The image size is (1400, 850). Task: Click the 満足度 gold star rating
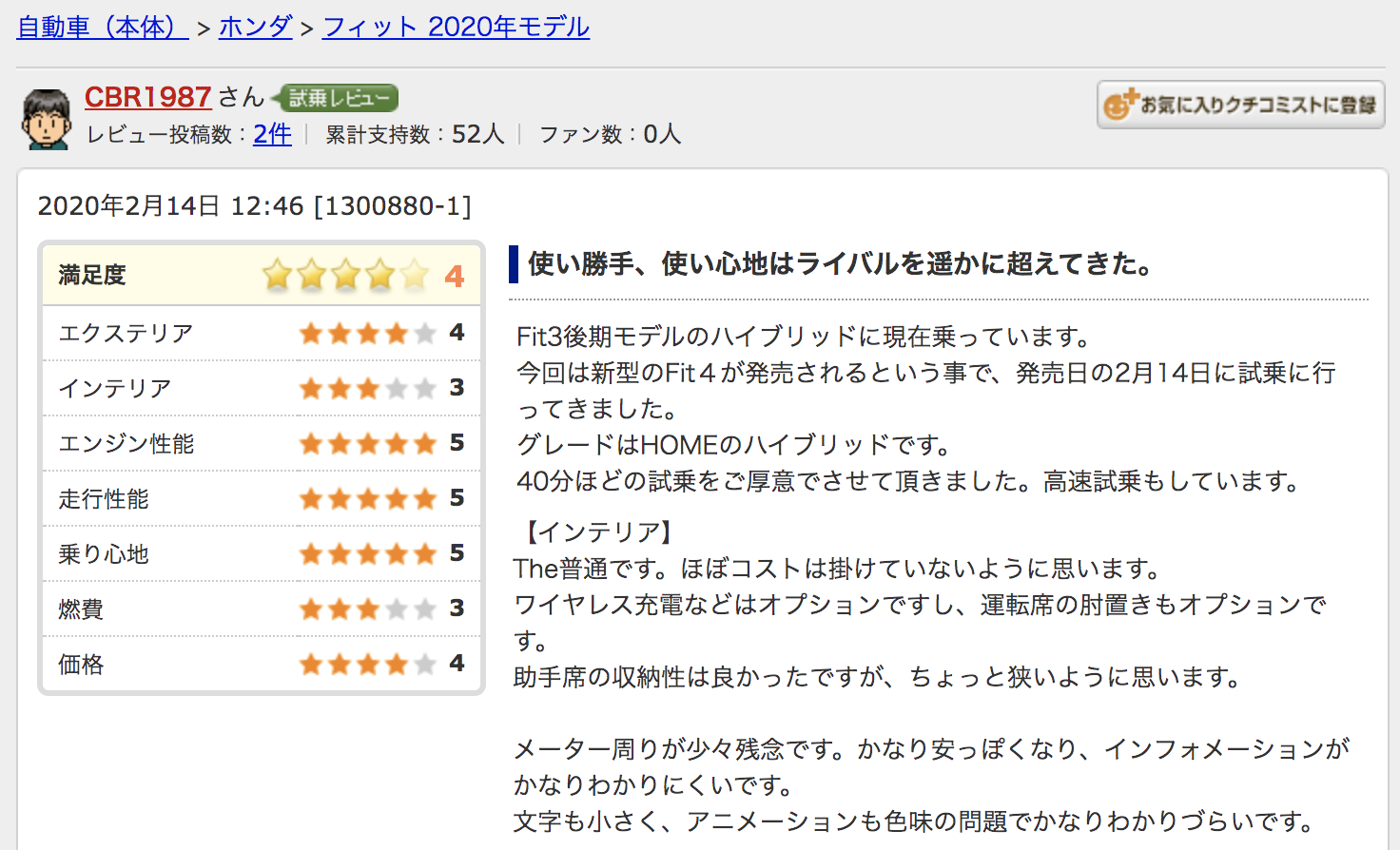pos(345,276)
